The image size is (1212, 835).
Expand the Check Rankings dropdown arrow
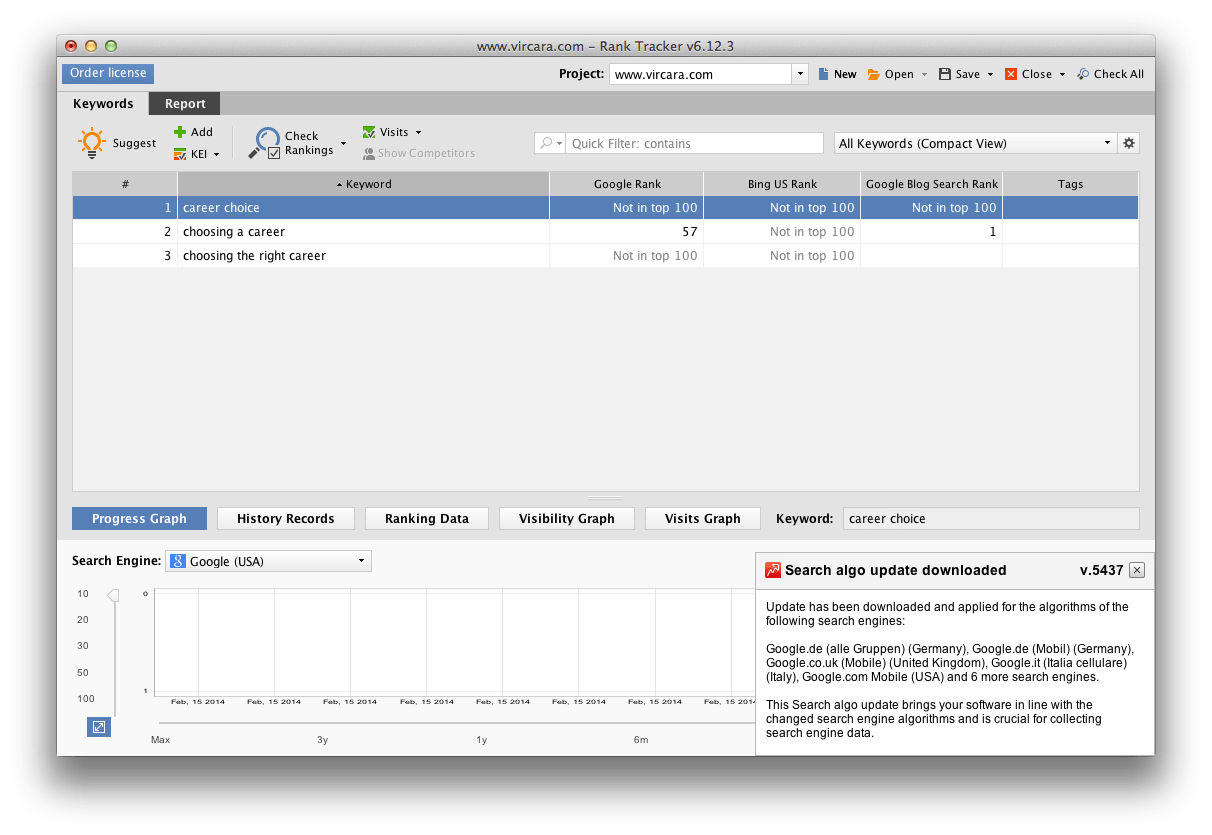(343, 143)
